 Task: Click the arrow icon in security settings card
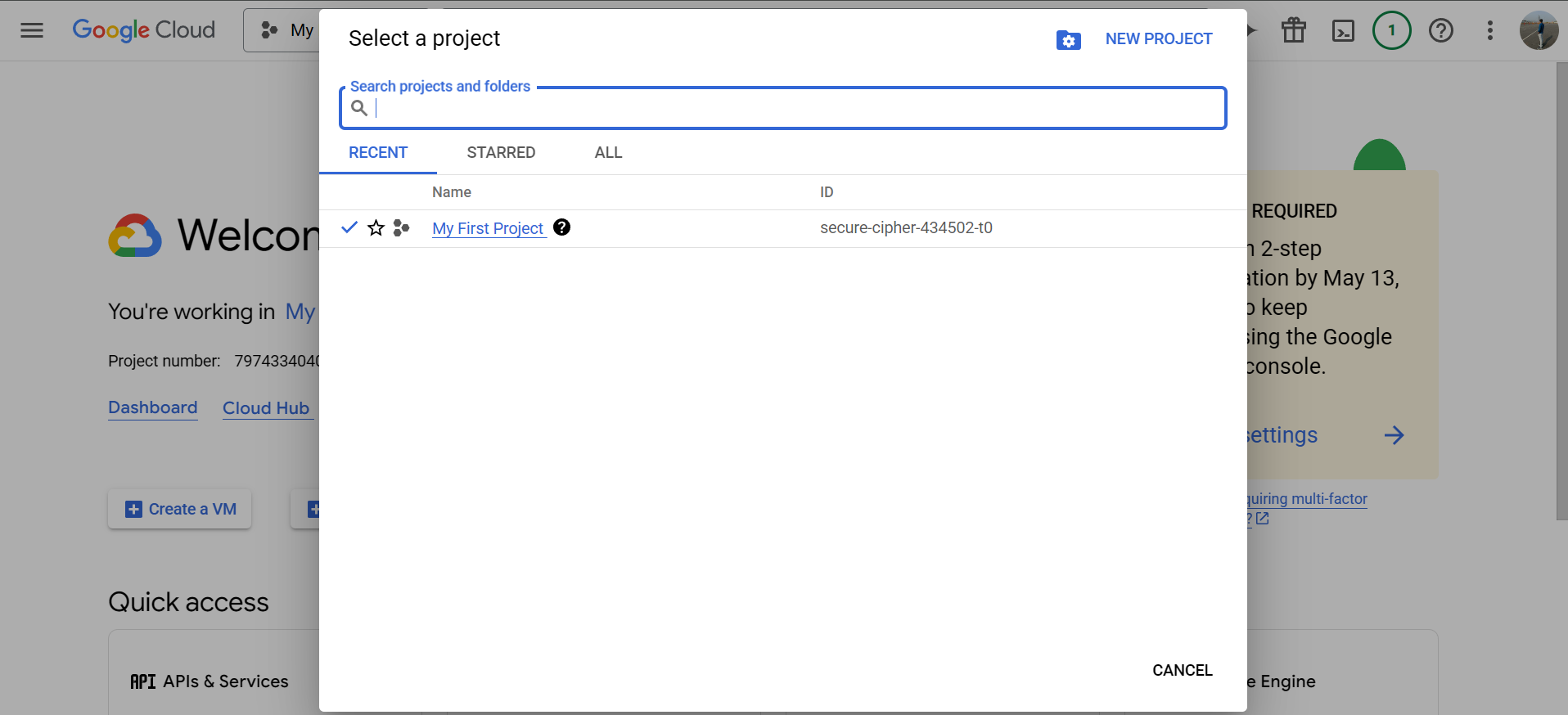tap(1394, 435)
